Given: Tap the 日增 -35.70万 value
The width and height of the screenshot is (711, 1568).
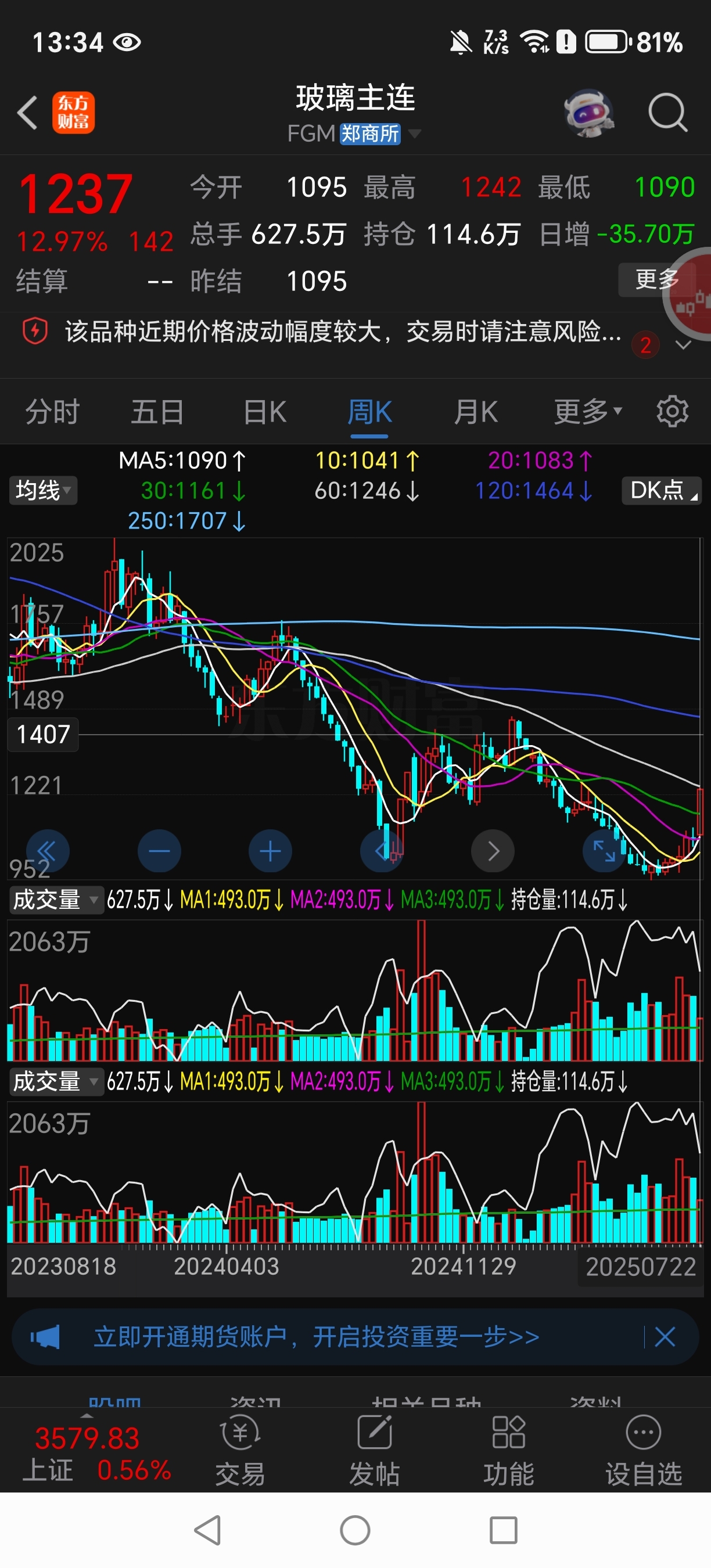Looking at the screenshot, I should (x=646, y=235).
